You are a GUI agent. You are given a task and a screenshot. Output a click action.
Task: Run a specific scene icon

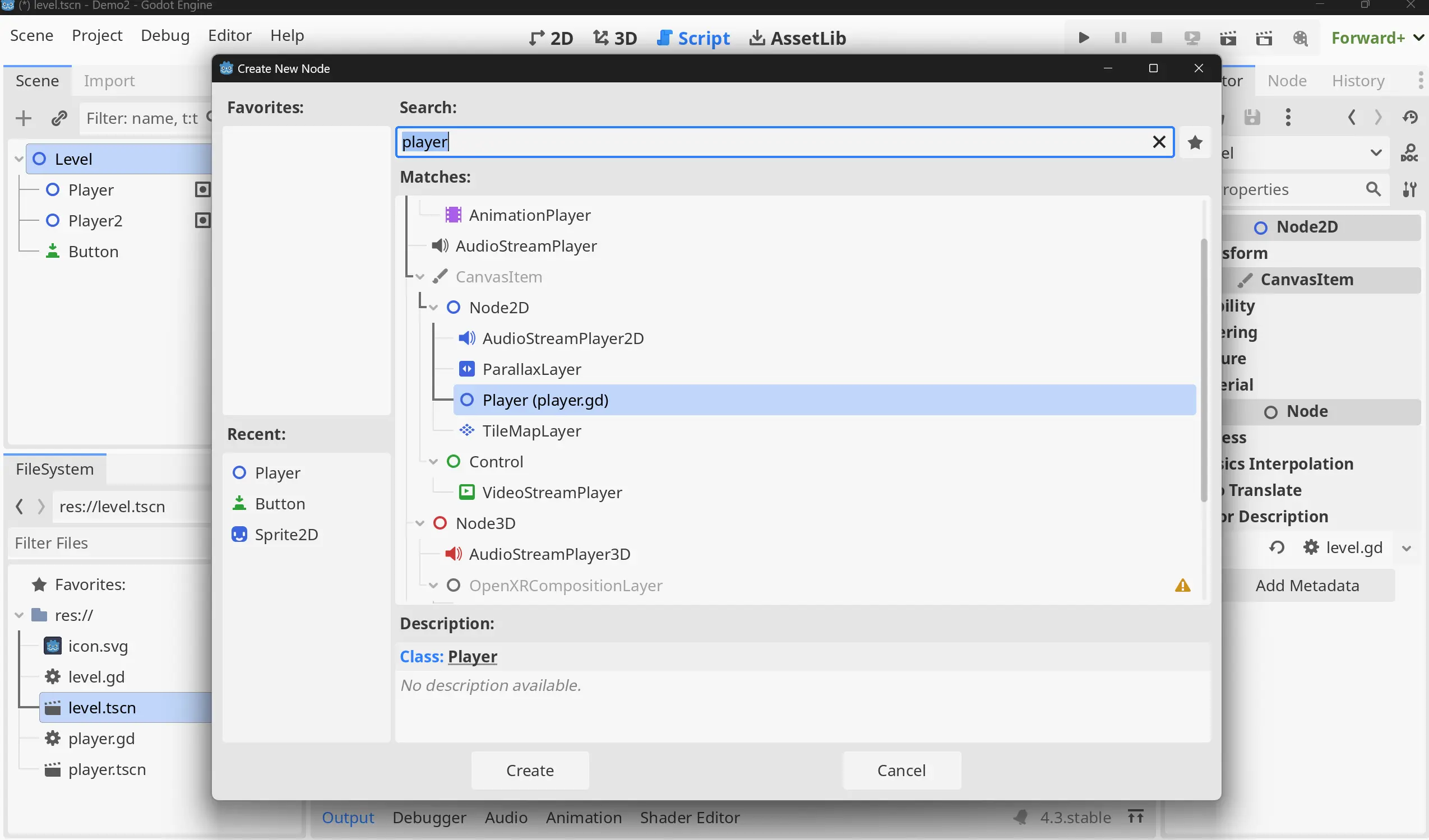coord(1264,38)
